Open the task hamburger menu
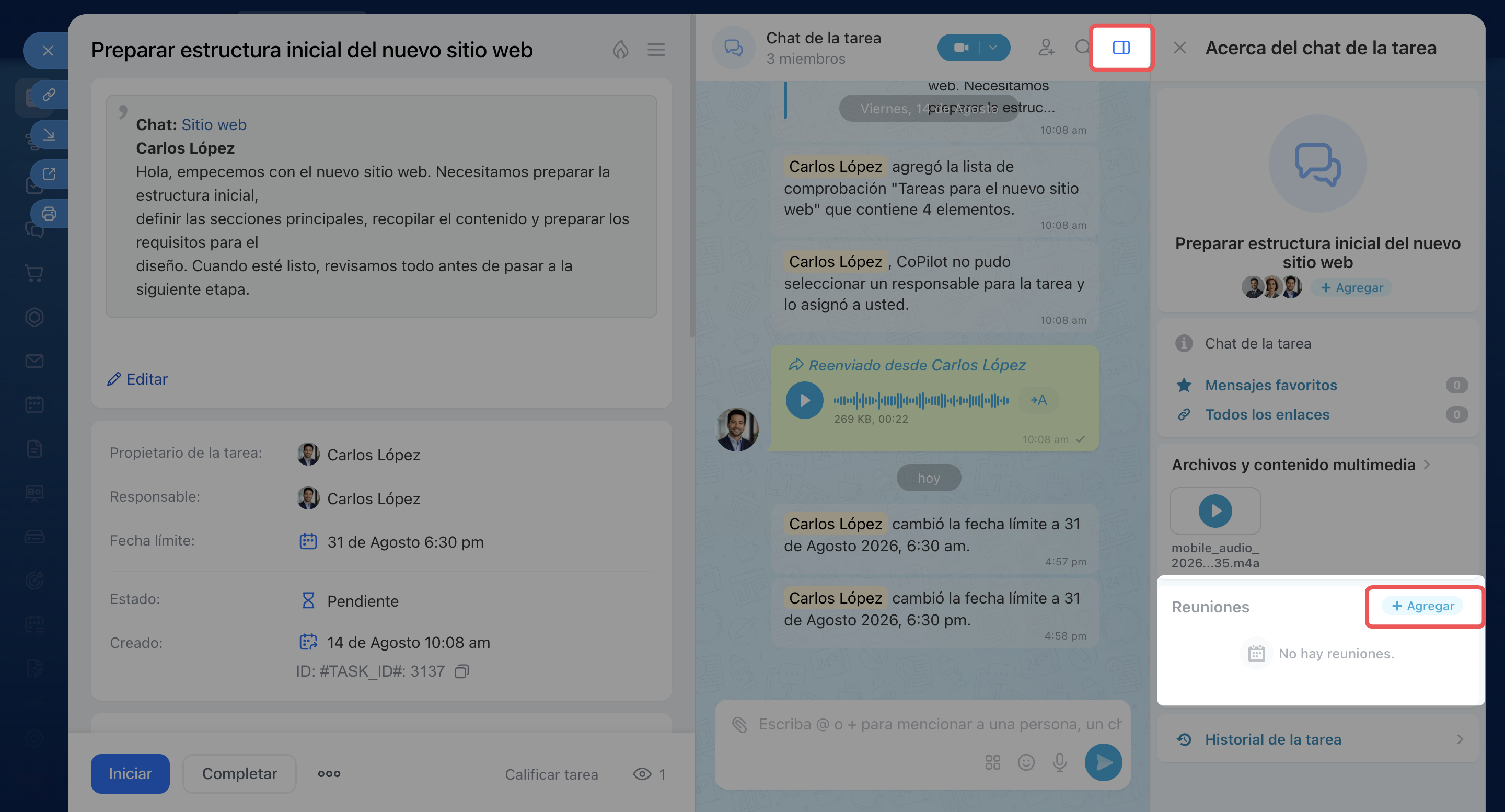This screenshot has width=1505, height=812. coord(656,50)
